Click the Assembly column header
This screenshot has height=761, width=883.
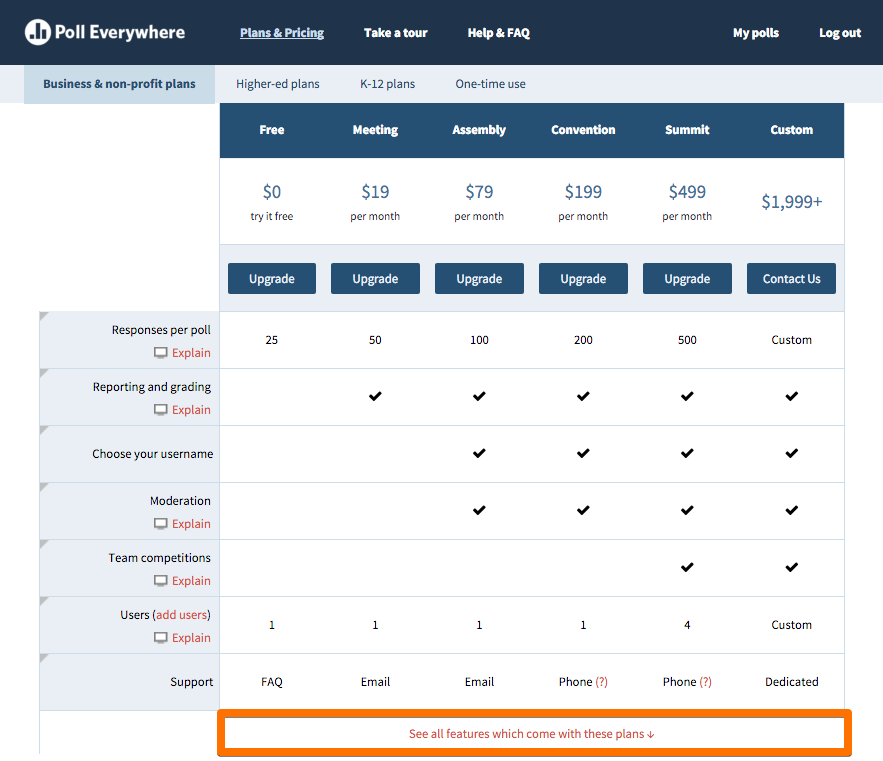coord(479,130)
